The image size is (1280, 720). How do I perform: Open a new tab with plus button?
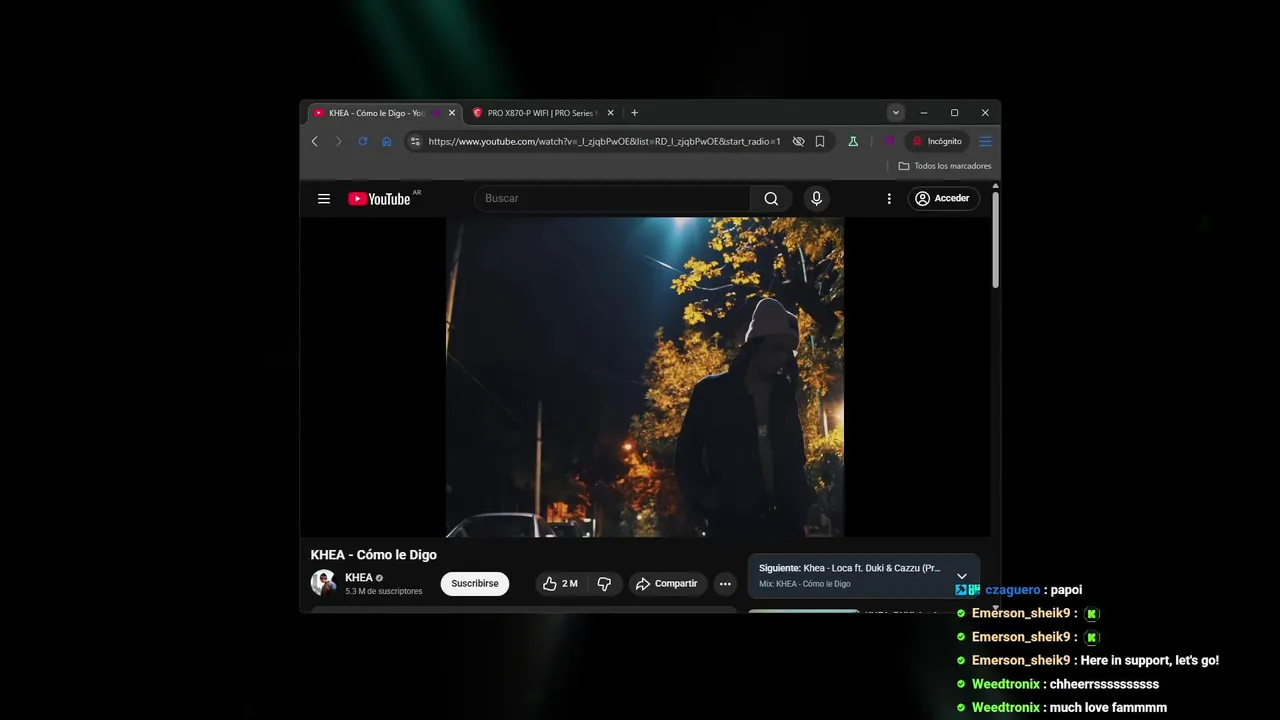click(634, 113)
